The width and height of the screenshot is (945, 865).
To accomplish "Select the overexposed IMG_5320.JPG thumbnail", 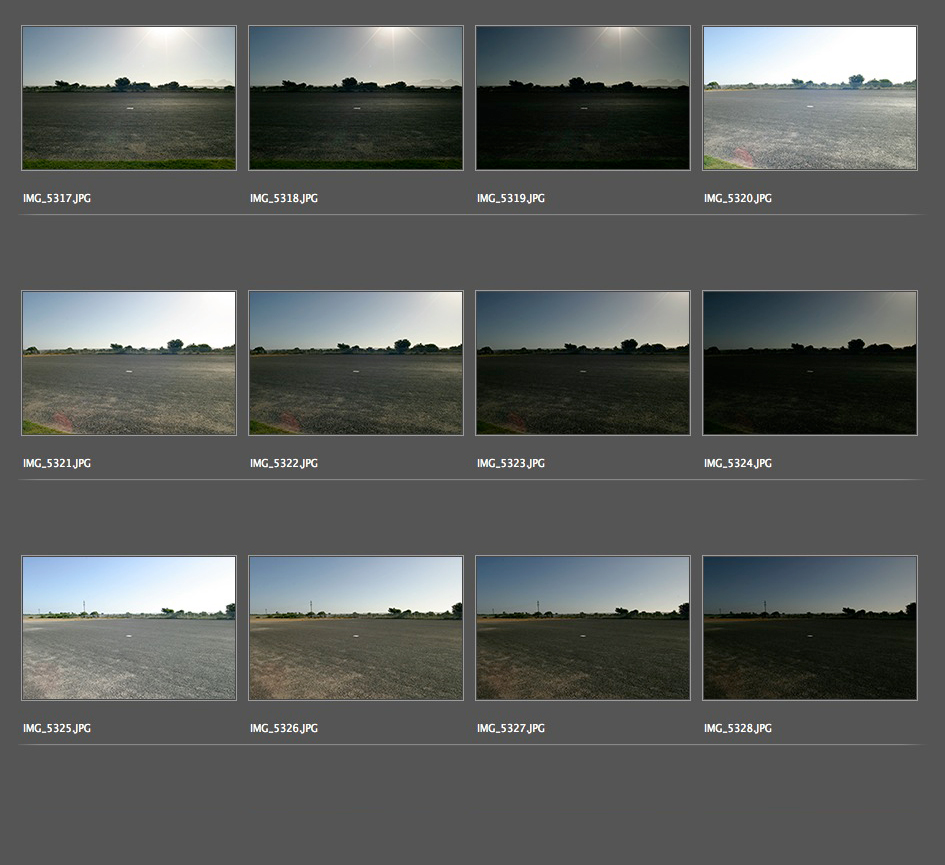I will click(810, 98).
